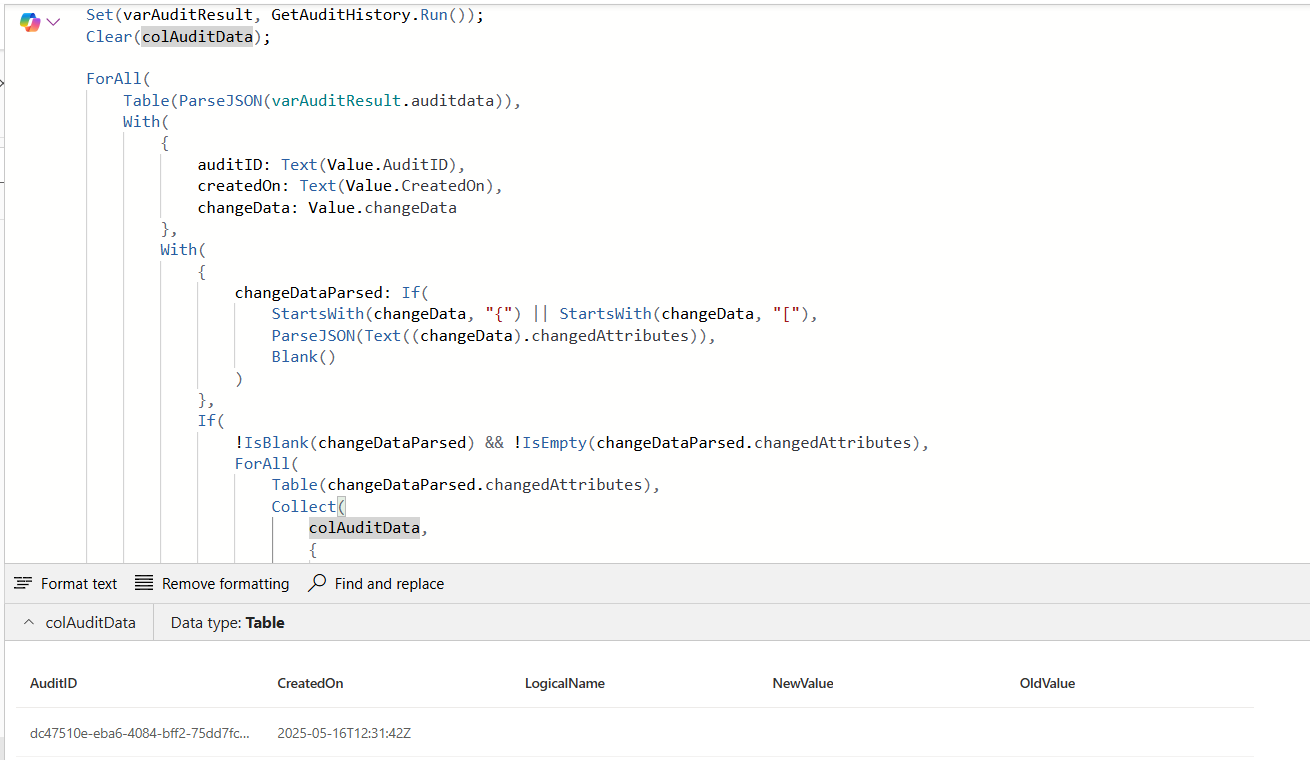1310x760 pixels.
Task: Click GetAuditHistory.Run() in first line
Action: (373, 15)
